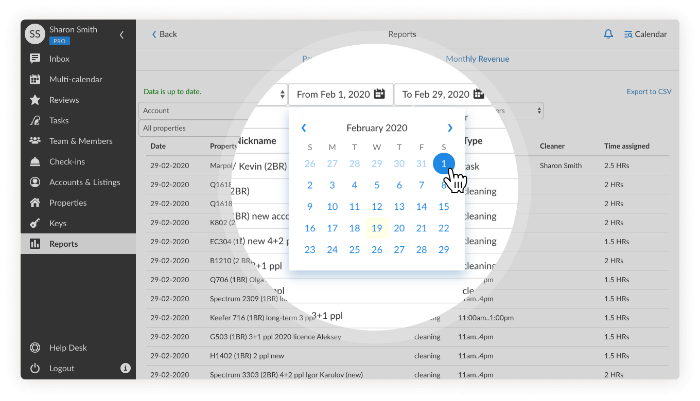Click the Help Desk globe icon

(x=35, y=348)
